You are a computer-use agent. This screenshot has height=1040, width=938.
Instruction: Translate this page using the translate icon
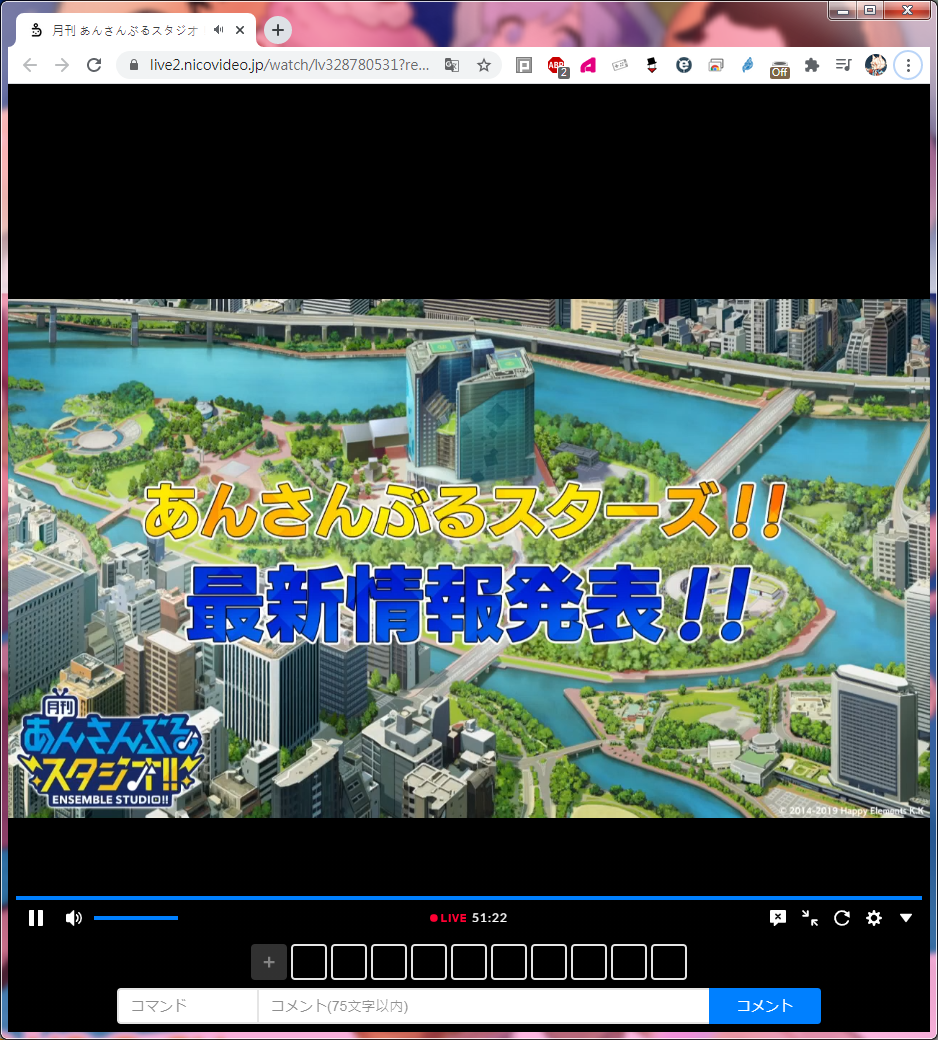(x=452, y=65)
